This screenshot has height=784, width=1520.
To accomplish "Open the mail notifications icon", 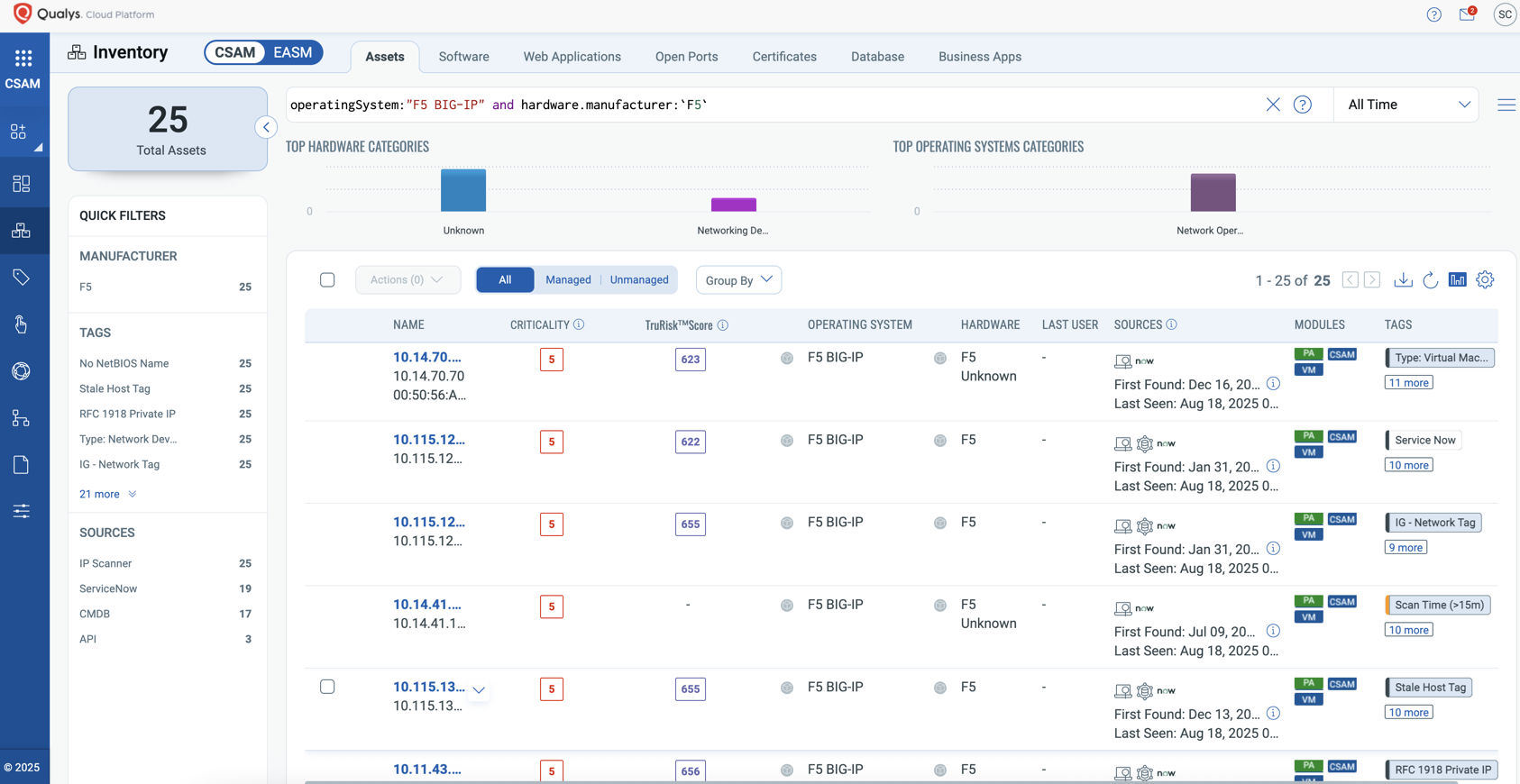I will tap(1467, 14).
